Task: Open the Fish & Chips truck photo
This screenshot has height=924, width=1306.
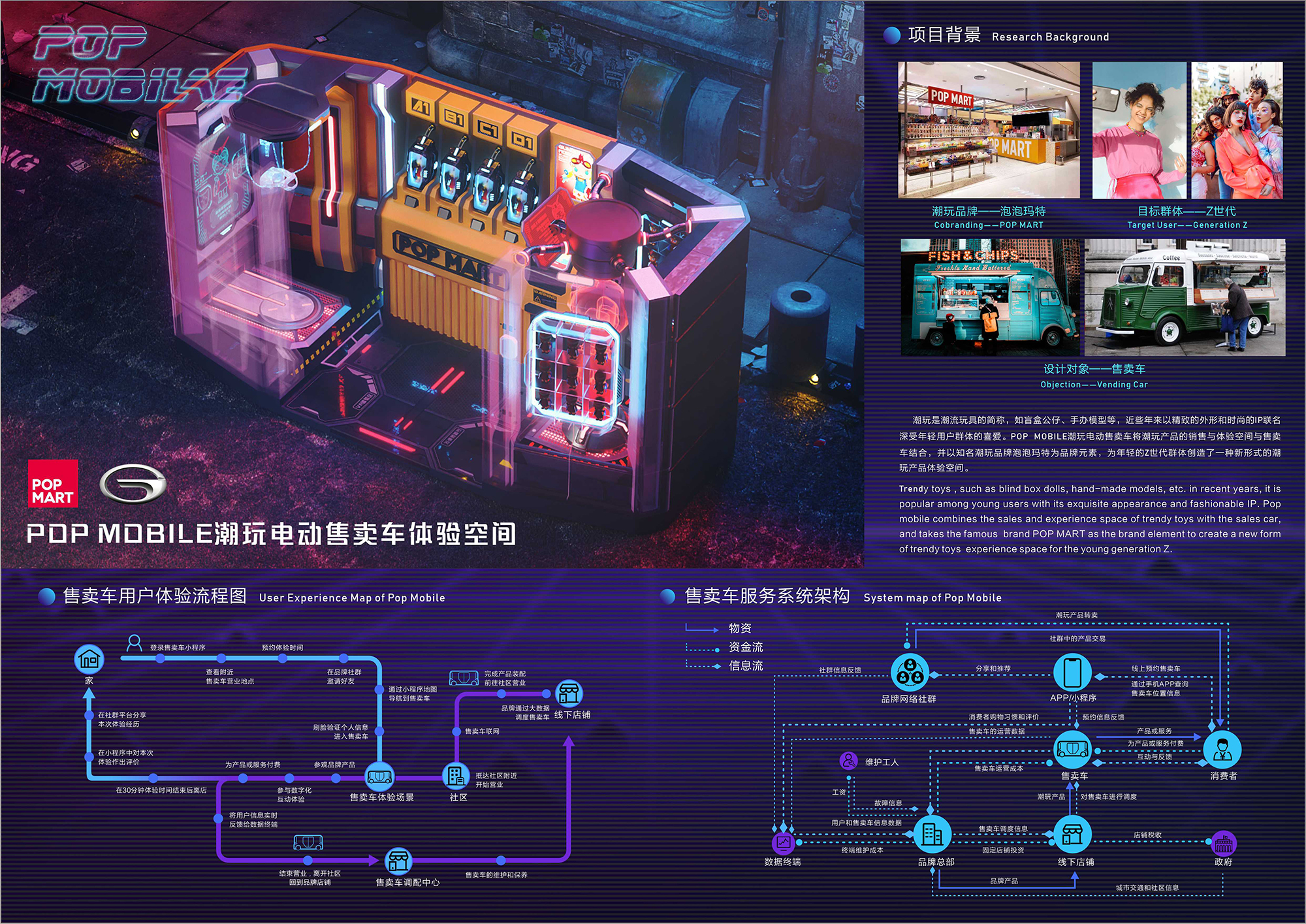Action: [990, 297]
